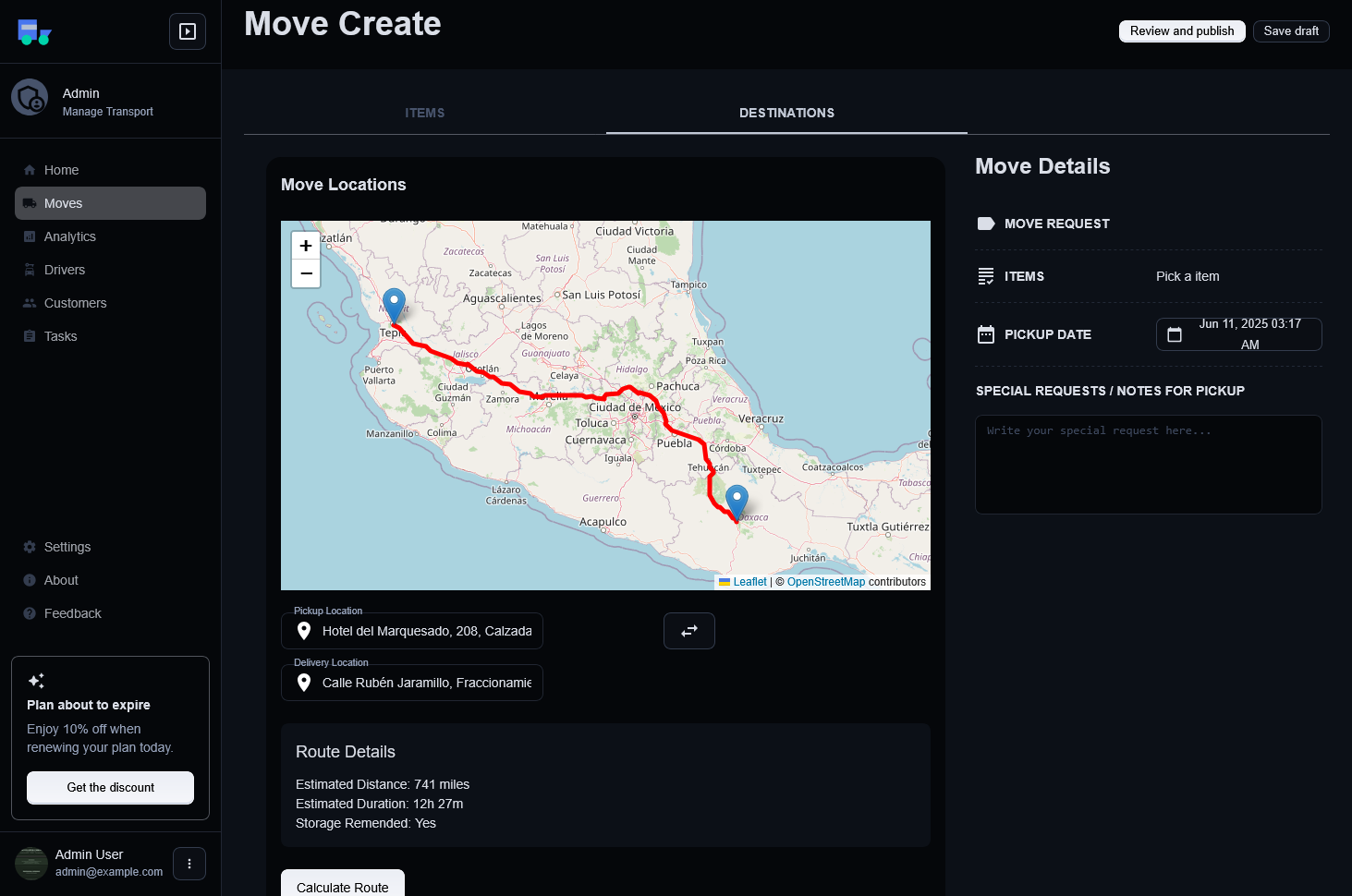Open the OpenStreetMap link
This screenshot has width=1352, height=896.
click(826, 582)
